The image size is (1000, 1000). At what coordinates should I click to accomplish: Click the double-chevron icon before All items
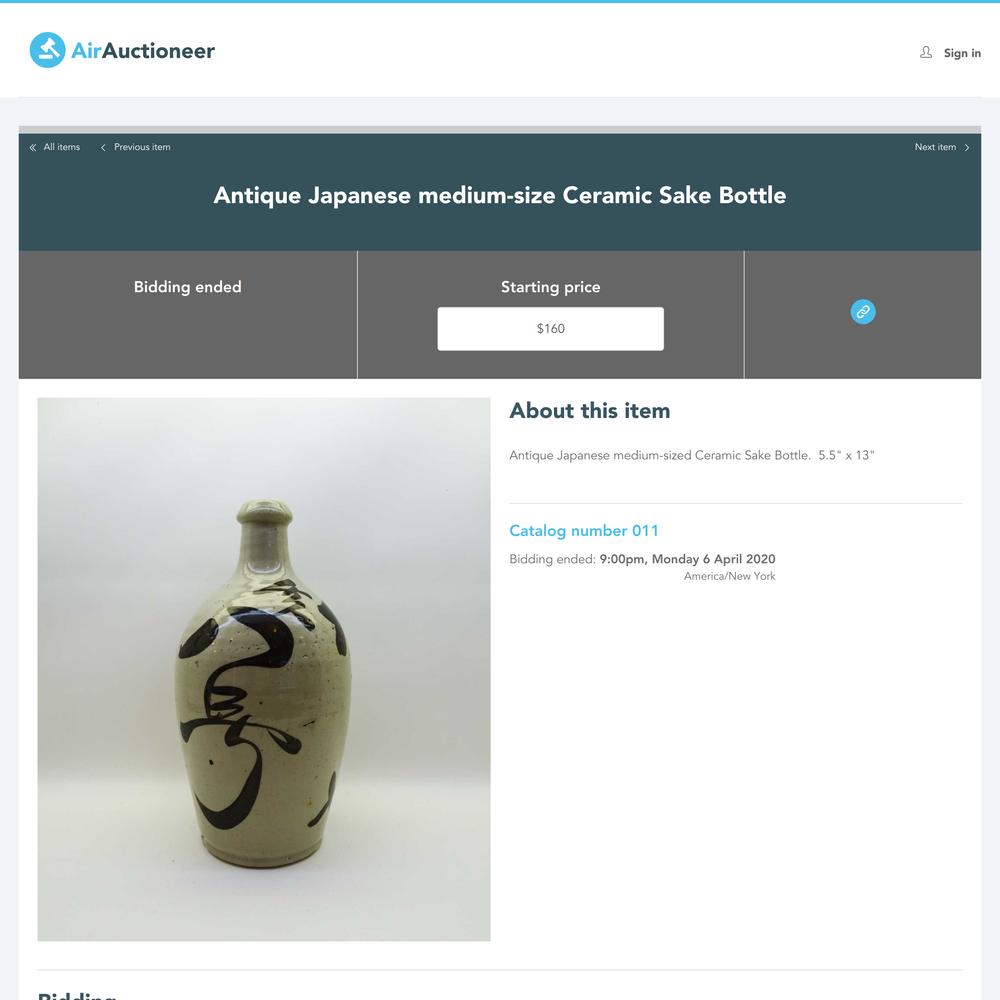tap(33, 147)
